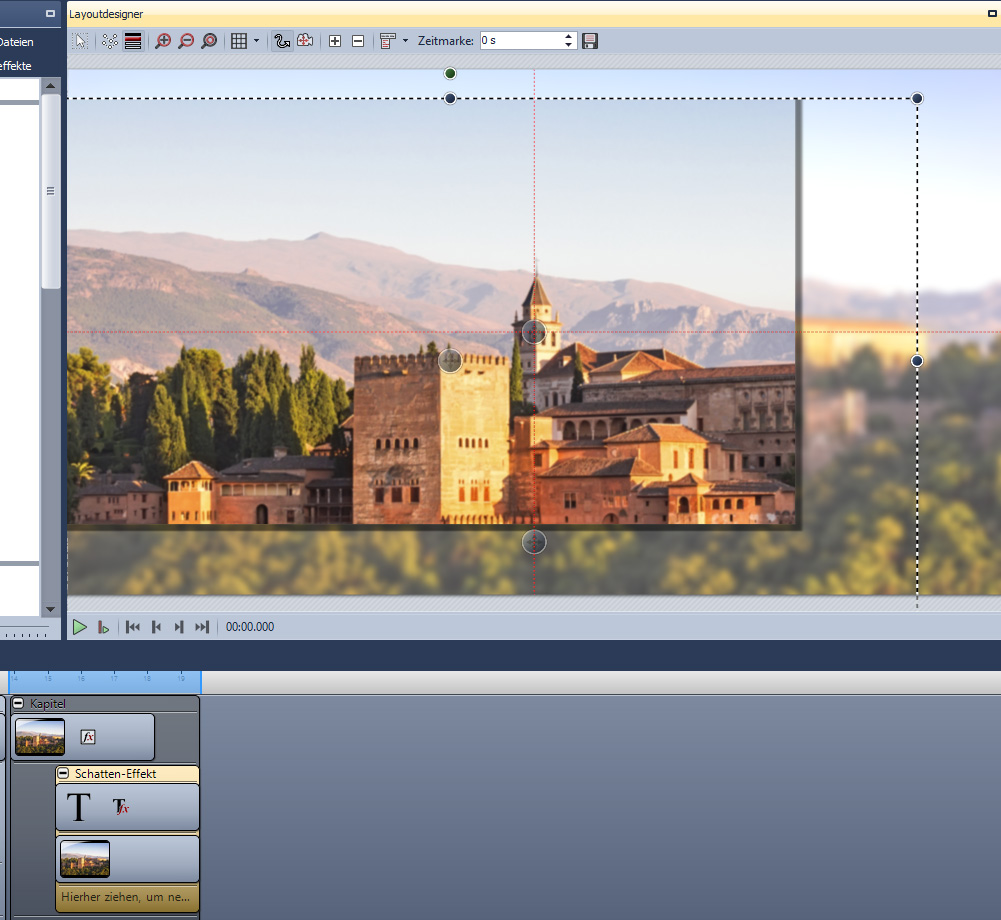Click the zoom in magnifier icon
Screen dimensions: 1001x920
click(163, 41)
